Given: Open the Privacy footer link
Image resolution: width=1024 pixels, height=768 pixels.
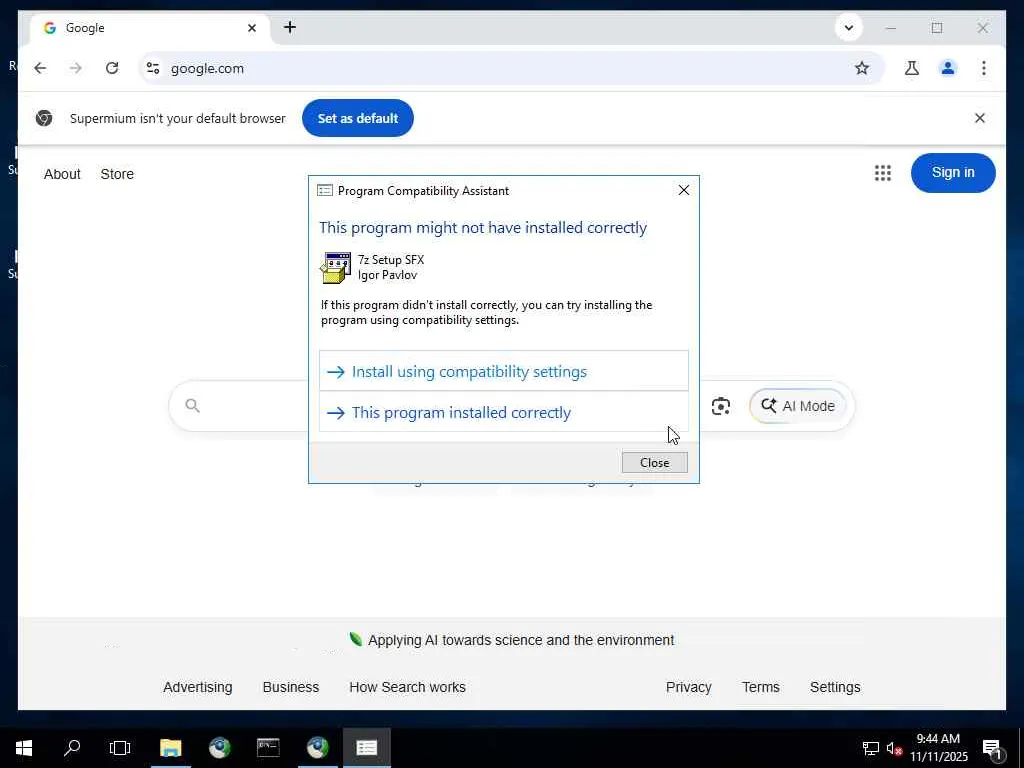Looking at the screenshot, I should pyautogui.click(x=688, y=687).
